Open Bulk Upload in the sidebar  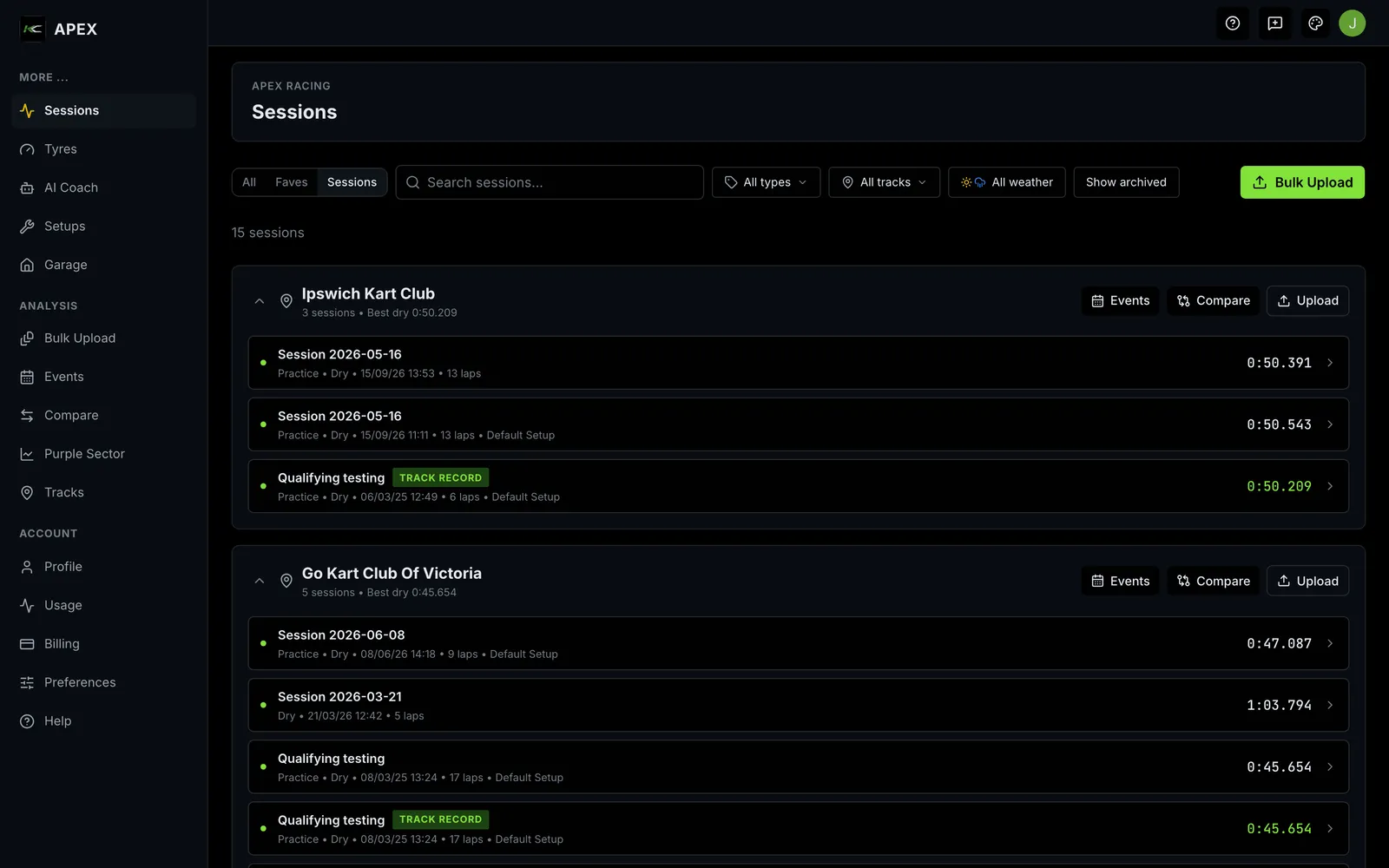[103, 339]
